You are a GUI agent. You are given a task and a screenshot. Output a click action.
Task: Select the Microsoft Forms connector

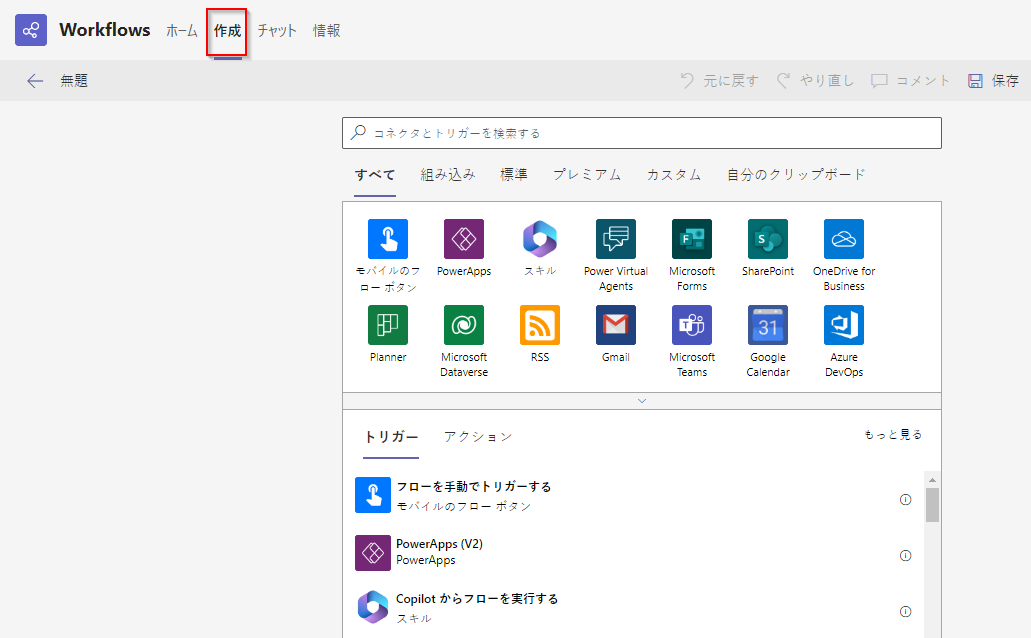(x=691, y=240)
